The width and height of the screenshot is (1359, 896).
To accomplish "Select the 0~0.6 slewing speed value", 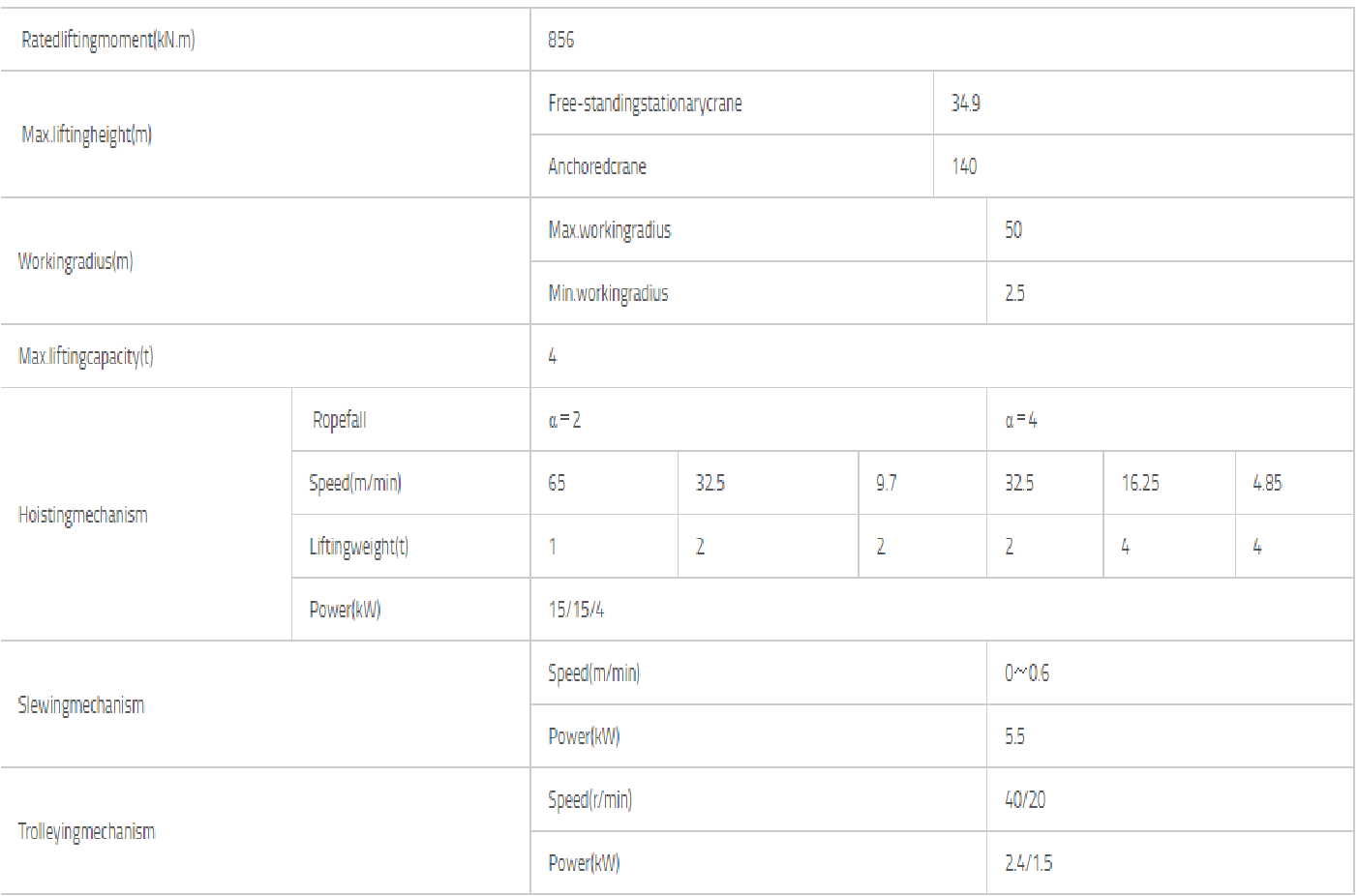I will [1027, 673].
